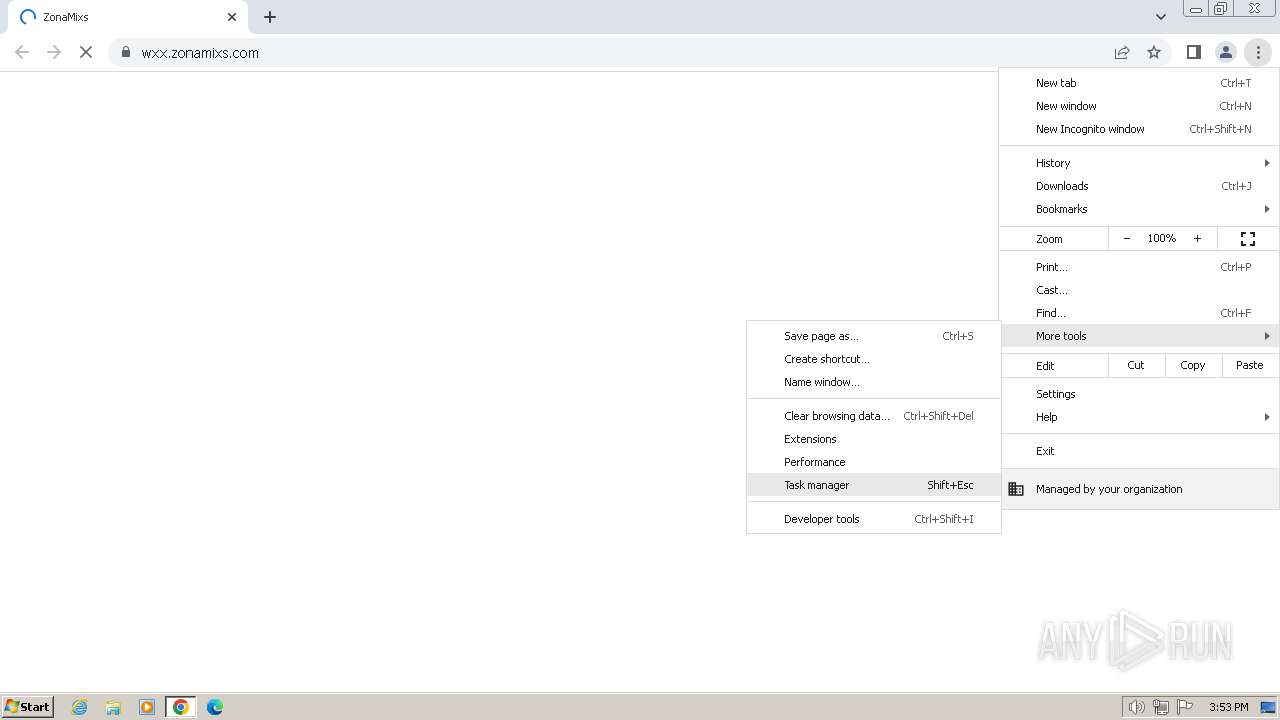This screenshot has height=720, width=1280.
Task: Open File Explorer from the taskbar
Action: click(113, 707)
